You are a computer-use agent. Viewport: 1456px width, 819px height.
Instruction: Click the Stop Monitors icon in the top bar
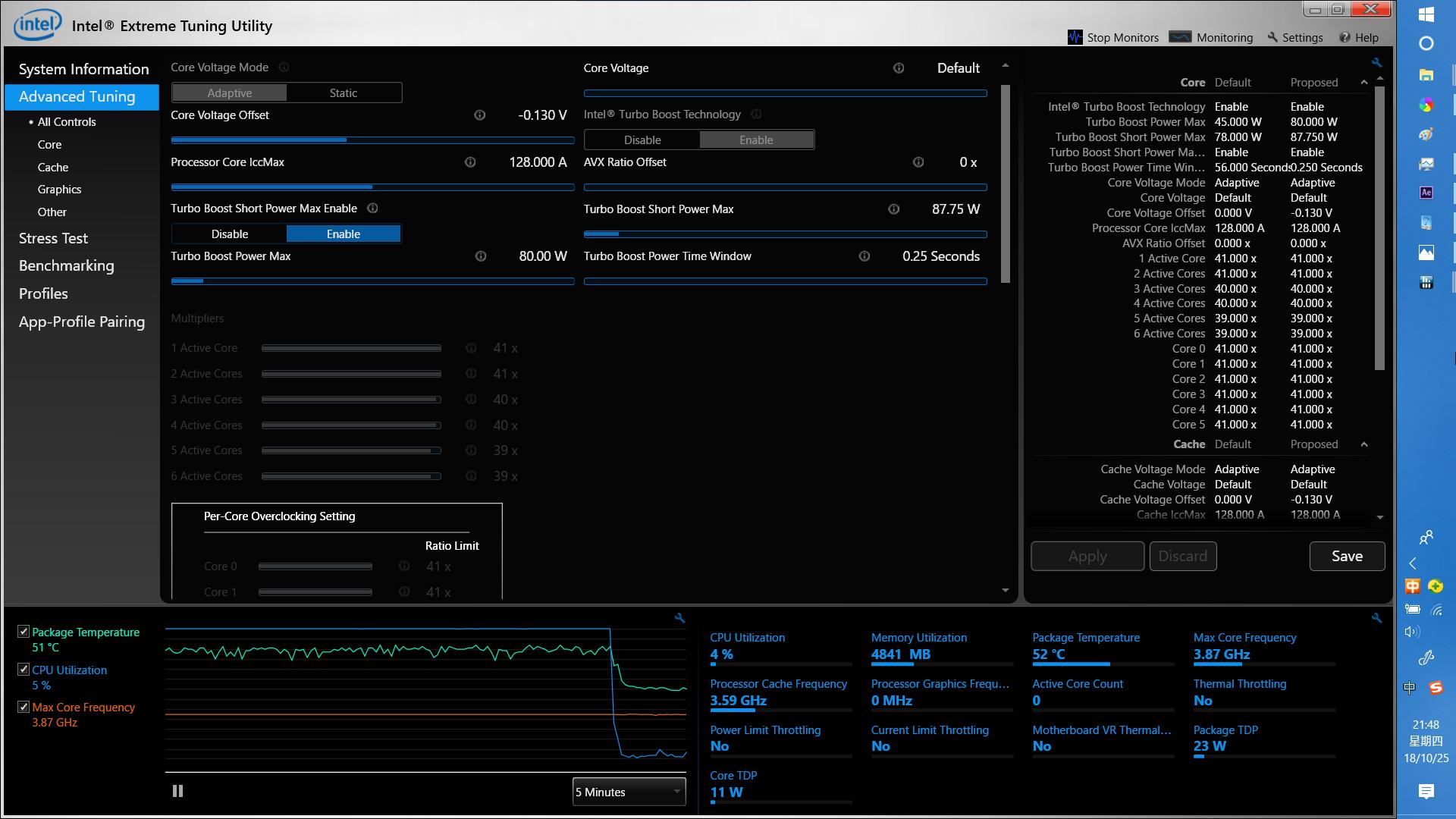pos(1075,37)
